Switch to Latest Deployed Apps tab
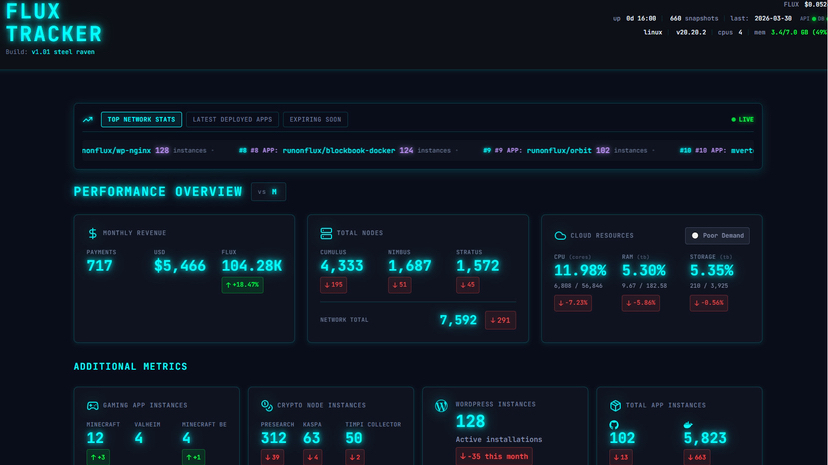 pos(232,119)
